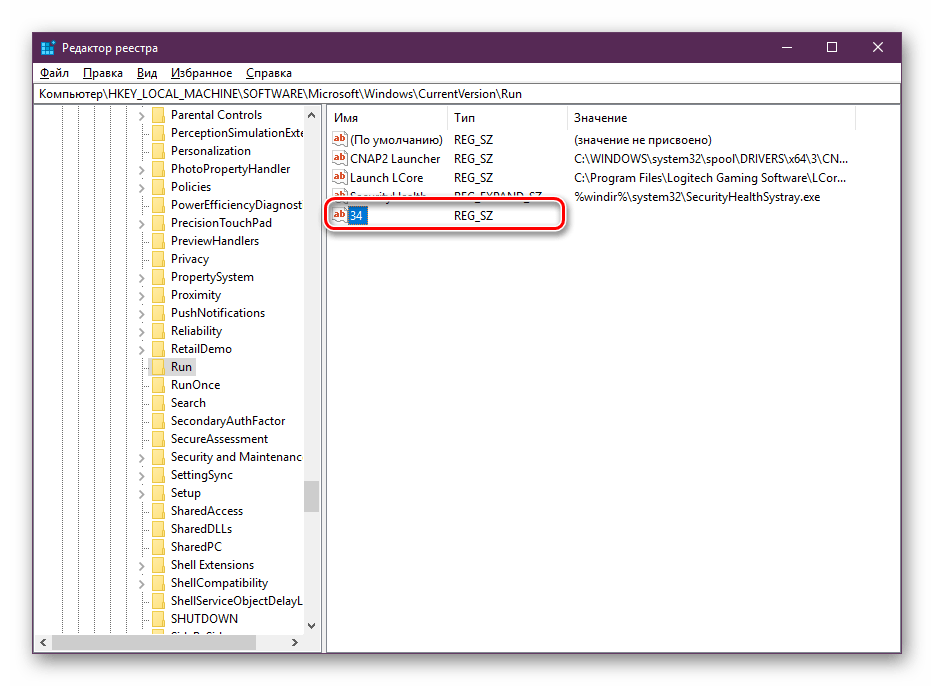Screen dimensions: 934x686
Task: Expand the Setup key in the tree
Action: [x=141, y=493]
